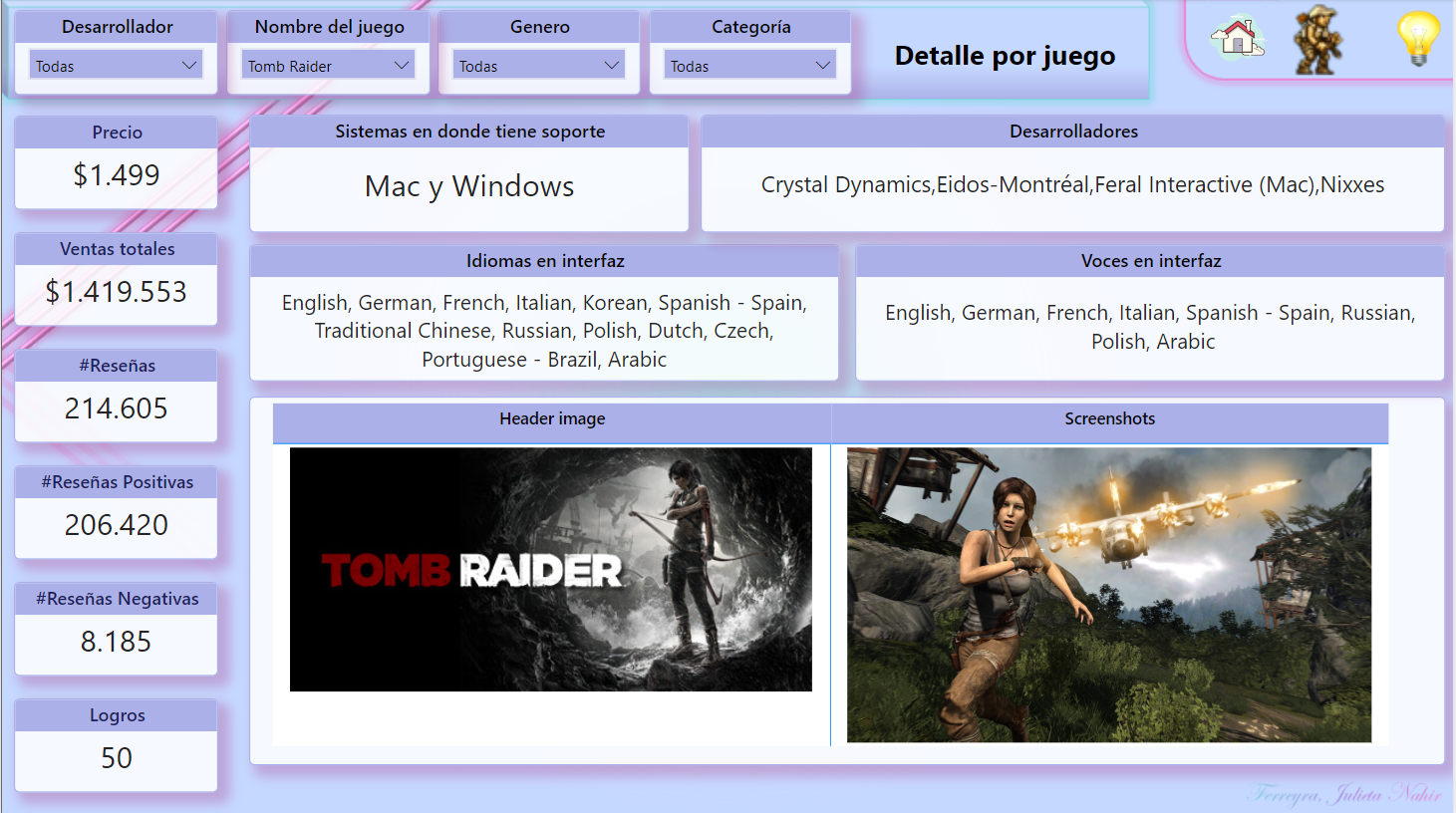
Task: Open the Categoría dropdown
Action: click(750, 66)
